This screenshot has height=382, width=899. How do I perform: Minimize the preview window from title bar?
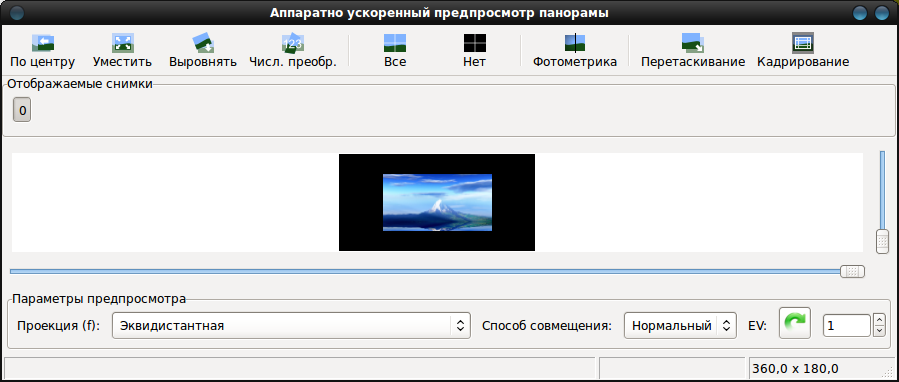[859, 13]
